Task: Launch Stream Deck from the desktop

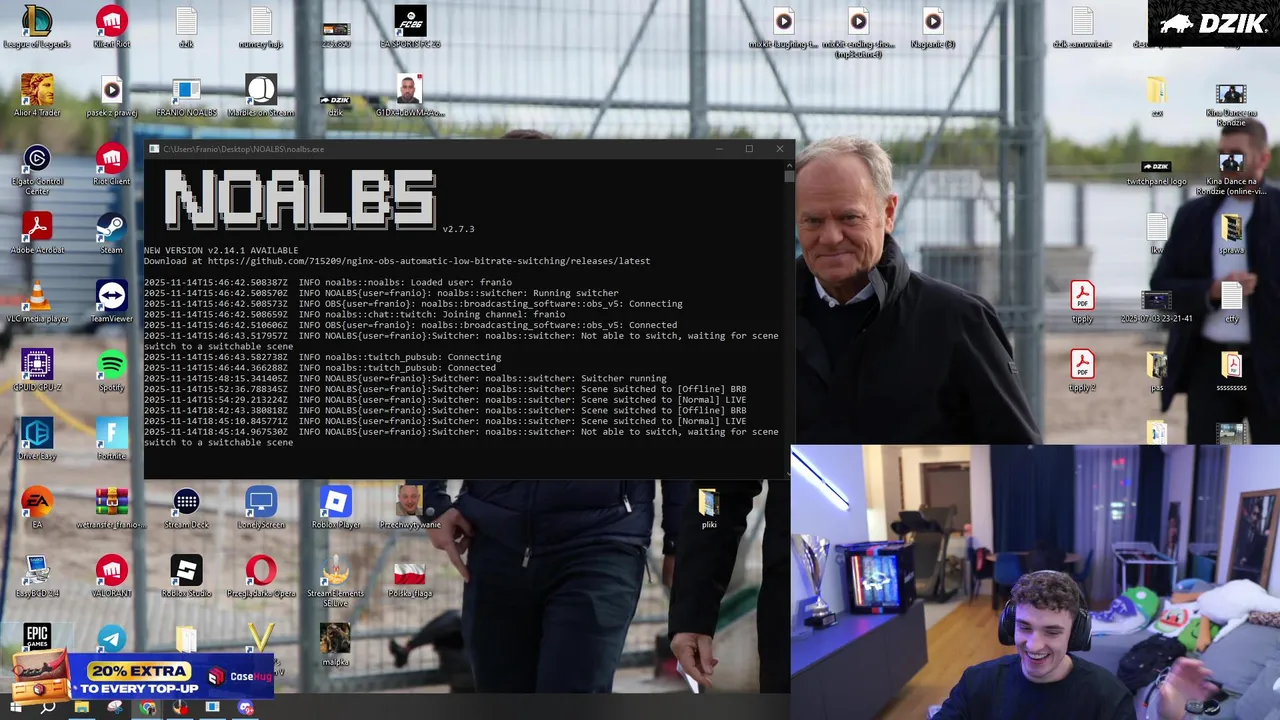Action: tap(186, 507)
